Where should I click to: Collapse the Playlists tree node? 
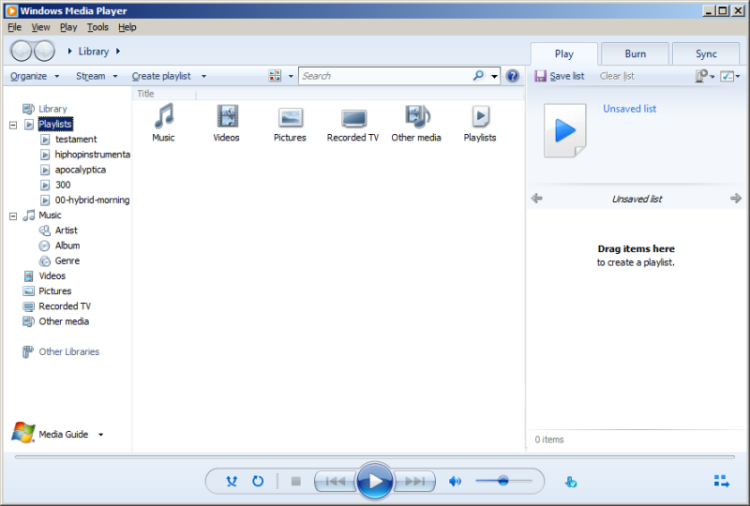[13, 125]
